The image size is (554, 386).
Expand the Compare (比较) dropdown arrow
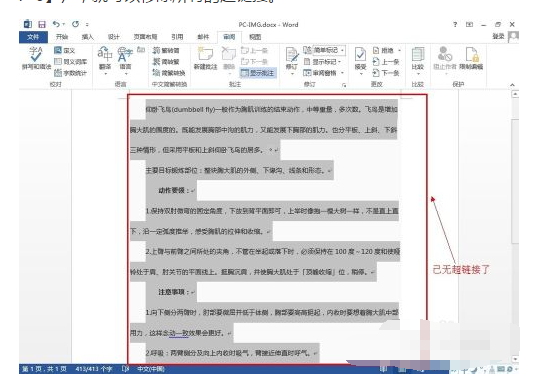click(x=418, y=74)
